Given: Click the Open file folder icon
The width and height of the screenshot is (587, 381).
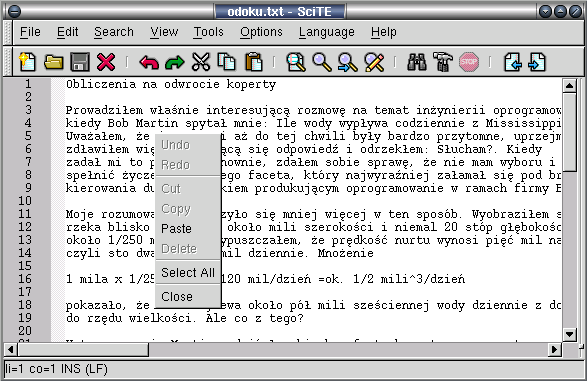Looking at the screenshot, I should point(54,62).
